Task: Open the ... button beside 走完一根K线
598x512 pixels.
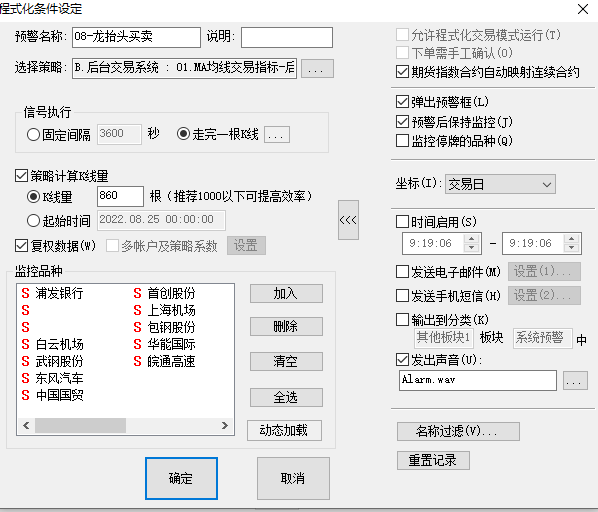Action: pyautogui.click(x=277, y=135)
